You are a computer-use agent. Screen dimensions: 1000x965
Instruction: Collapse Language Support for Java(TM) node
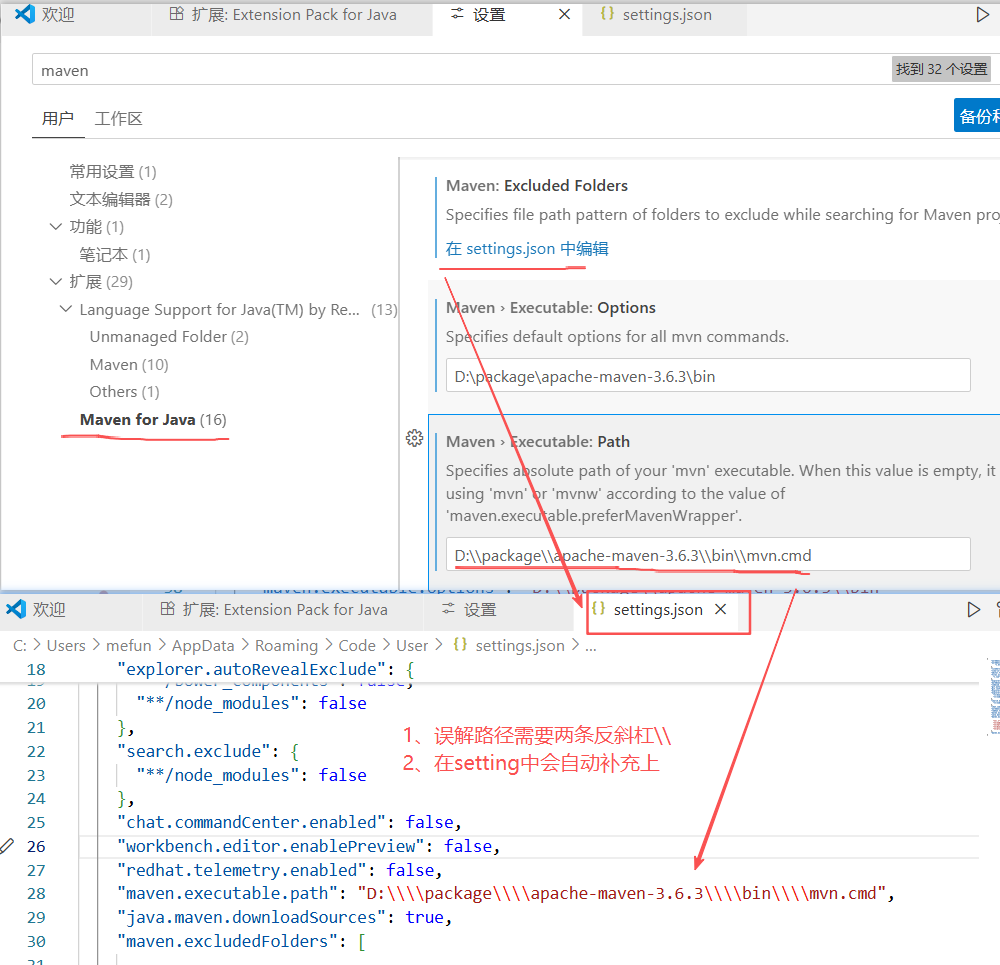(66, 309)
